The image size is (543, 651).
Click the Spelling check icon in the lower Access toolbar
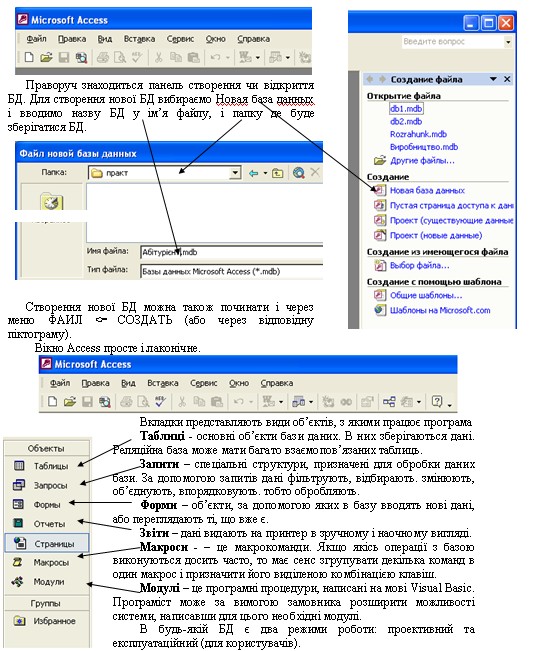click(160, 401)
